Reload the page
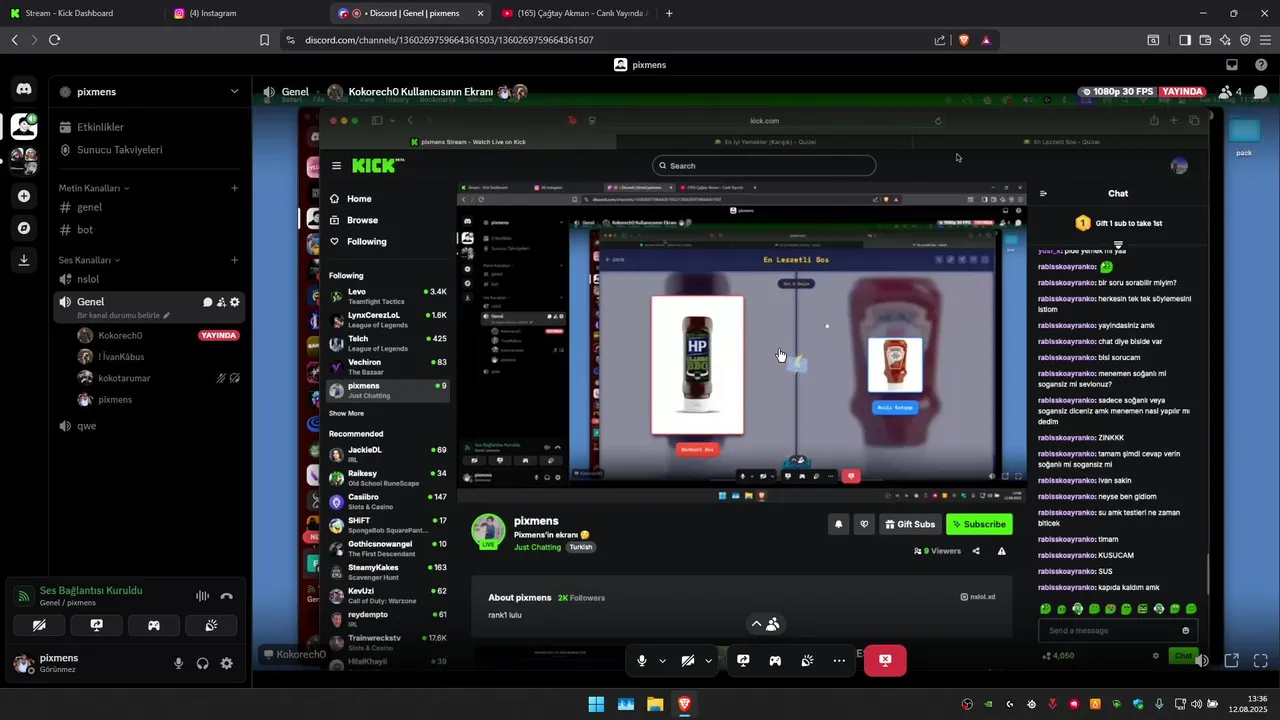Viewport: 1280px width, 720px height. tap(54, 40)
